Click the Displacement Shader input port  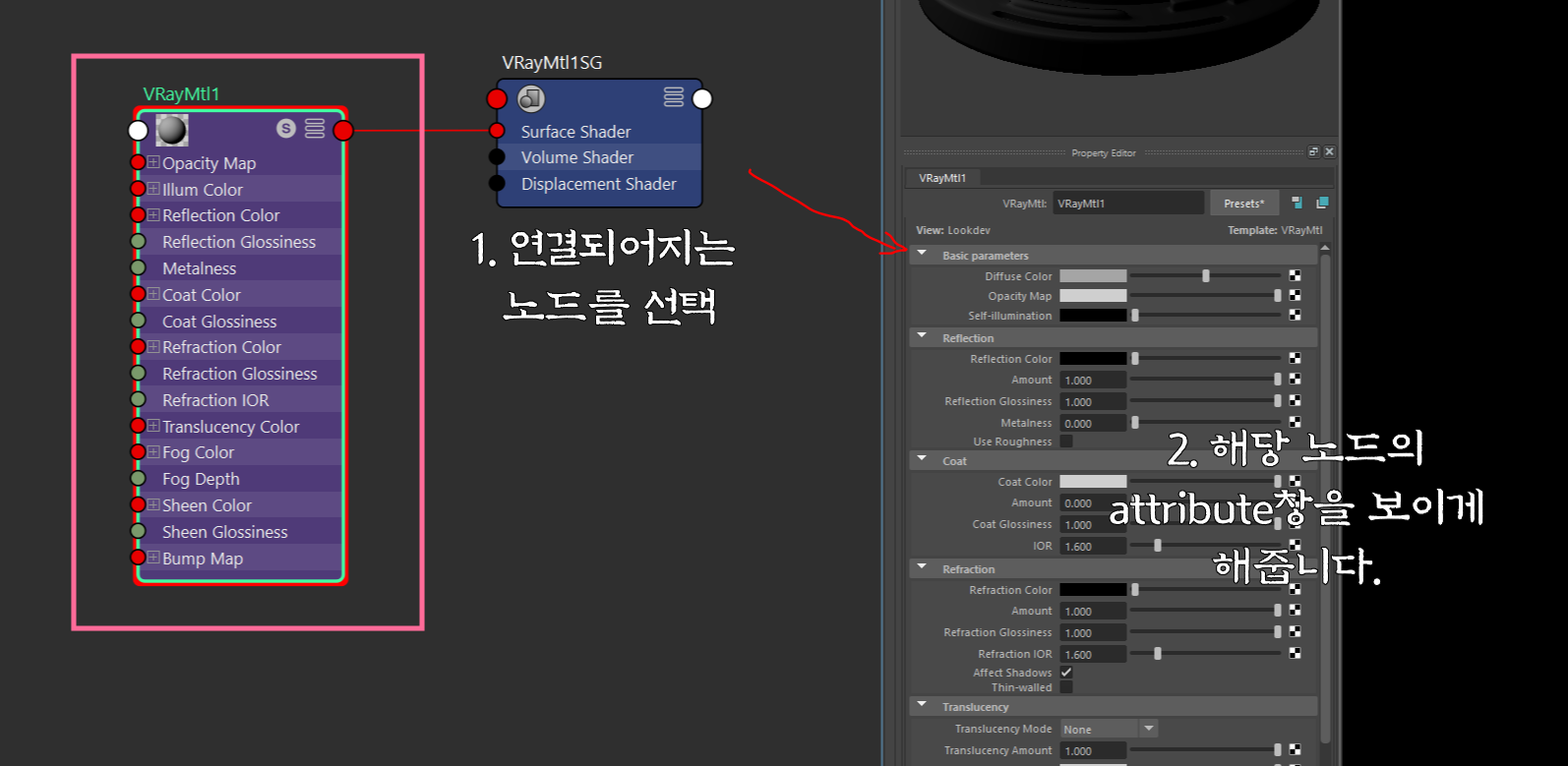pyautogui.click(x=497, y=184)
